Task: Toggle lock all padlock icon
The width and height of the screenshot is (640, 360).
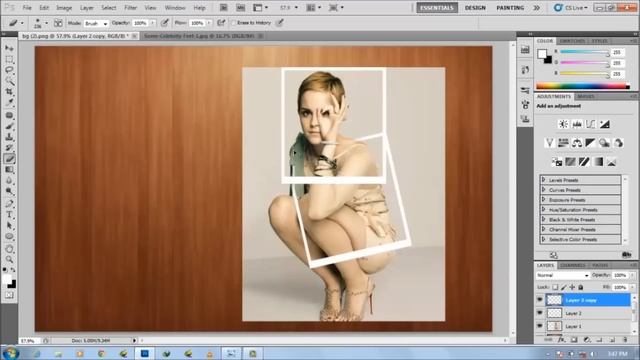Action: (x=580, y=287)
